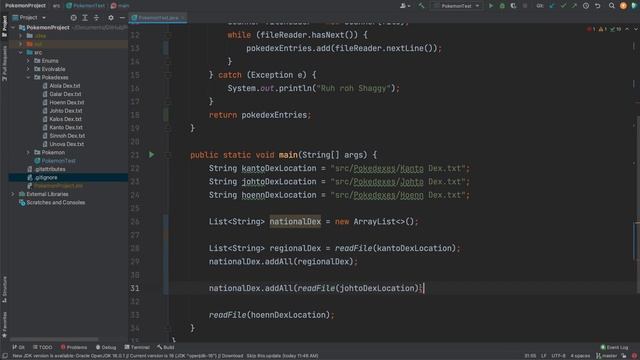Expand External Libraries node
640x360 pixels.
point(13,194)
